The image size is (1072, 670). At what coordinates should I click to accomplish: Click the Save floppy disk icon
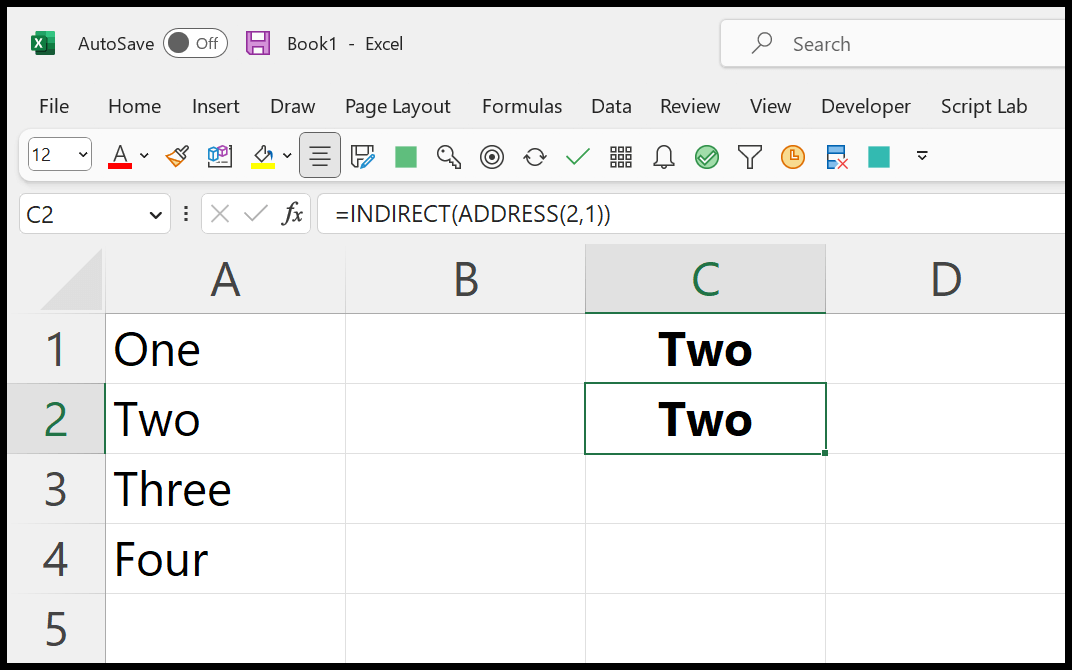coord(258,44)
